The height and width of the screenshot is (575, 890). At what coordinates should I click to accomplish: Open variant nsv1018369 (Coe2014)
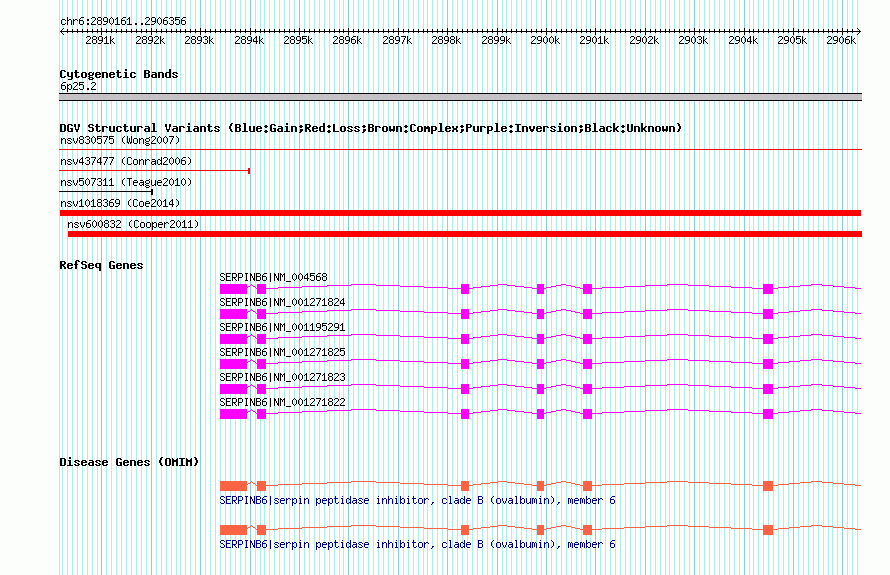click(x=120, y=203)
